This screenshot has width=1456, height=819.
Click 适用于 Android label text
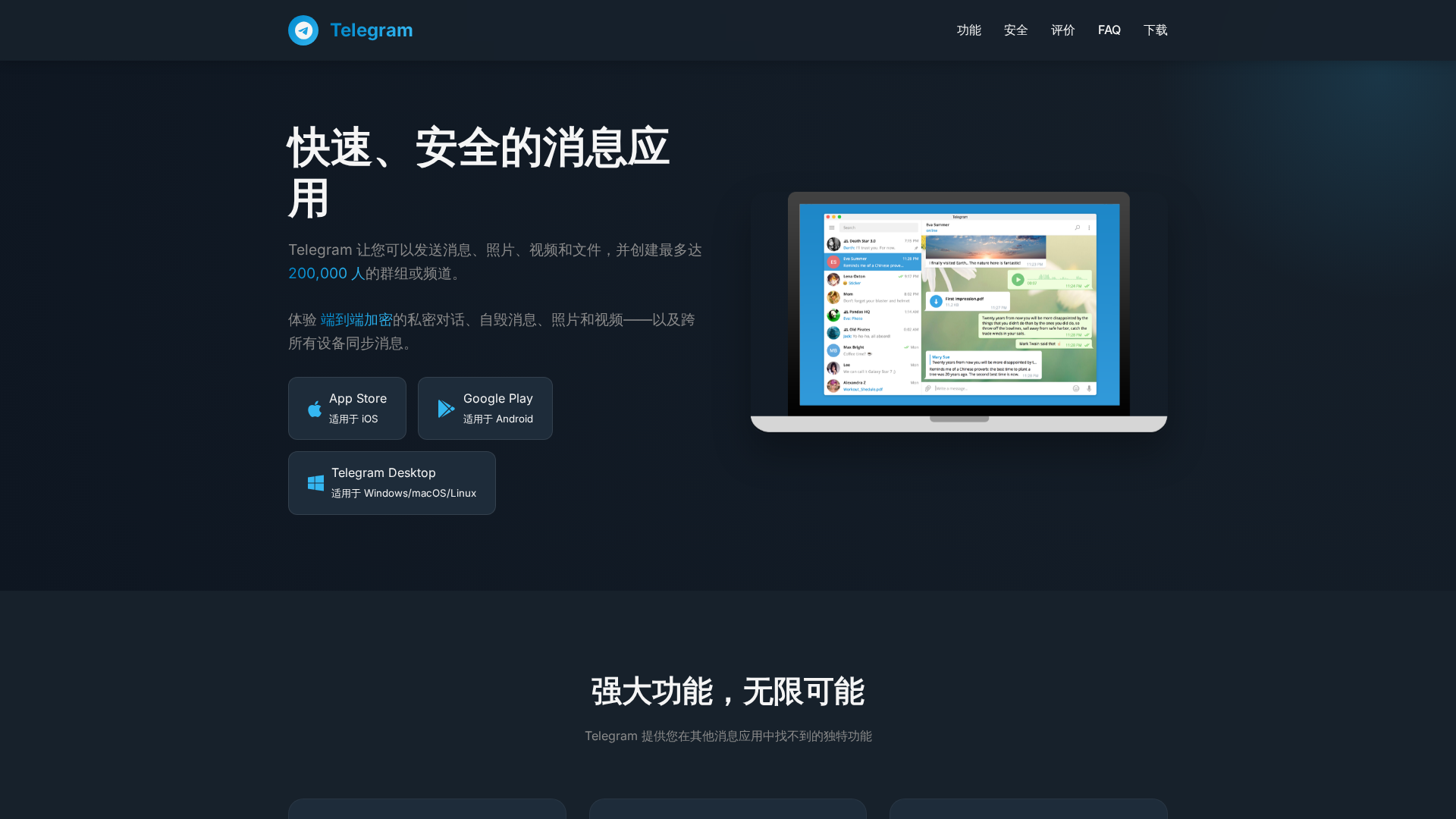click(498, 419)
